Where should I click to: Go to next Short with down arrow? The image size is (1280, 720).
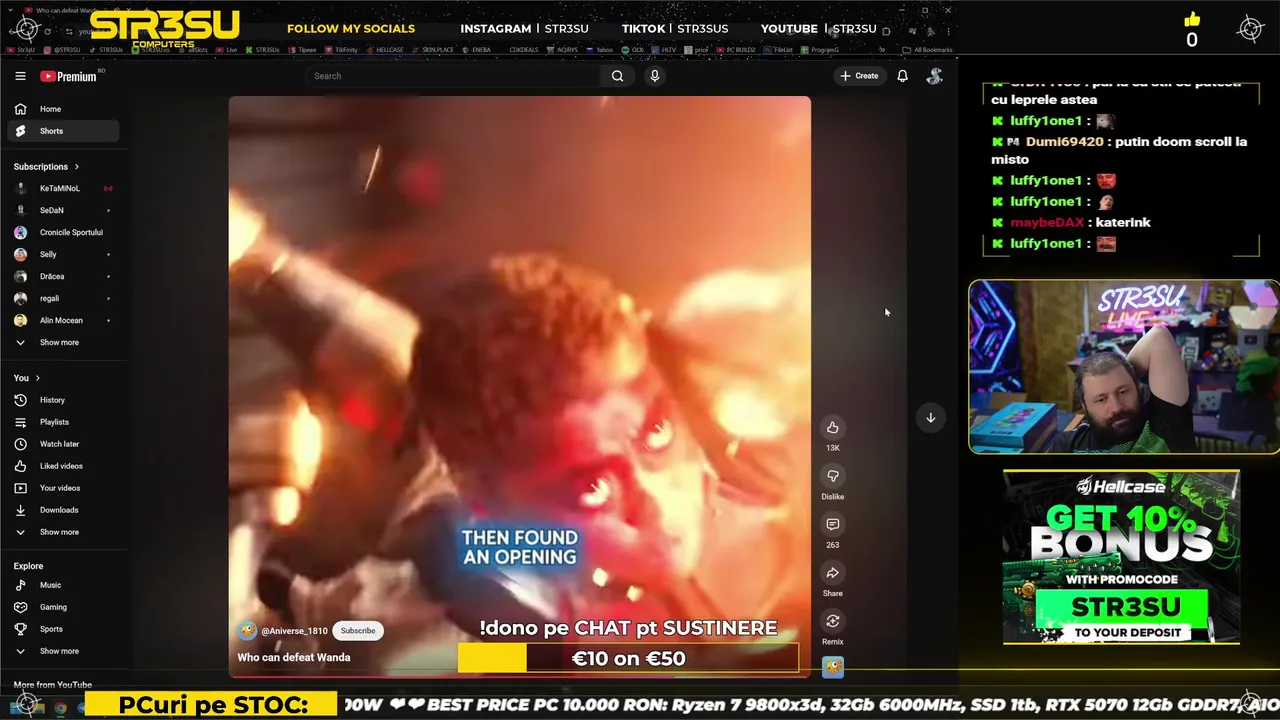coord(930,418)
